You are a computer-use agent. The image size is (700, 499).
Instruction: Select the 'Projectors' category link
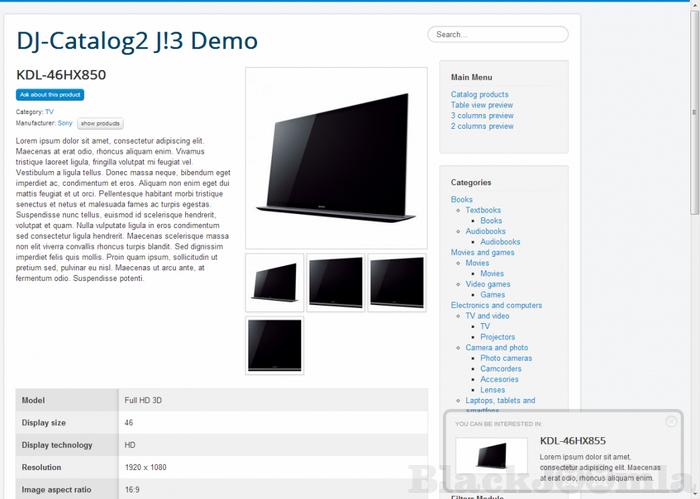click(x=498, y=337)
